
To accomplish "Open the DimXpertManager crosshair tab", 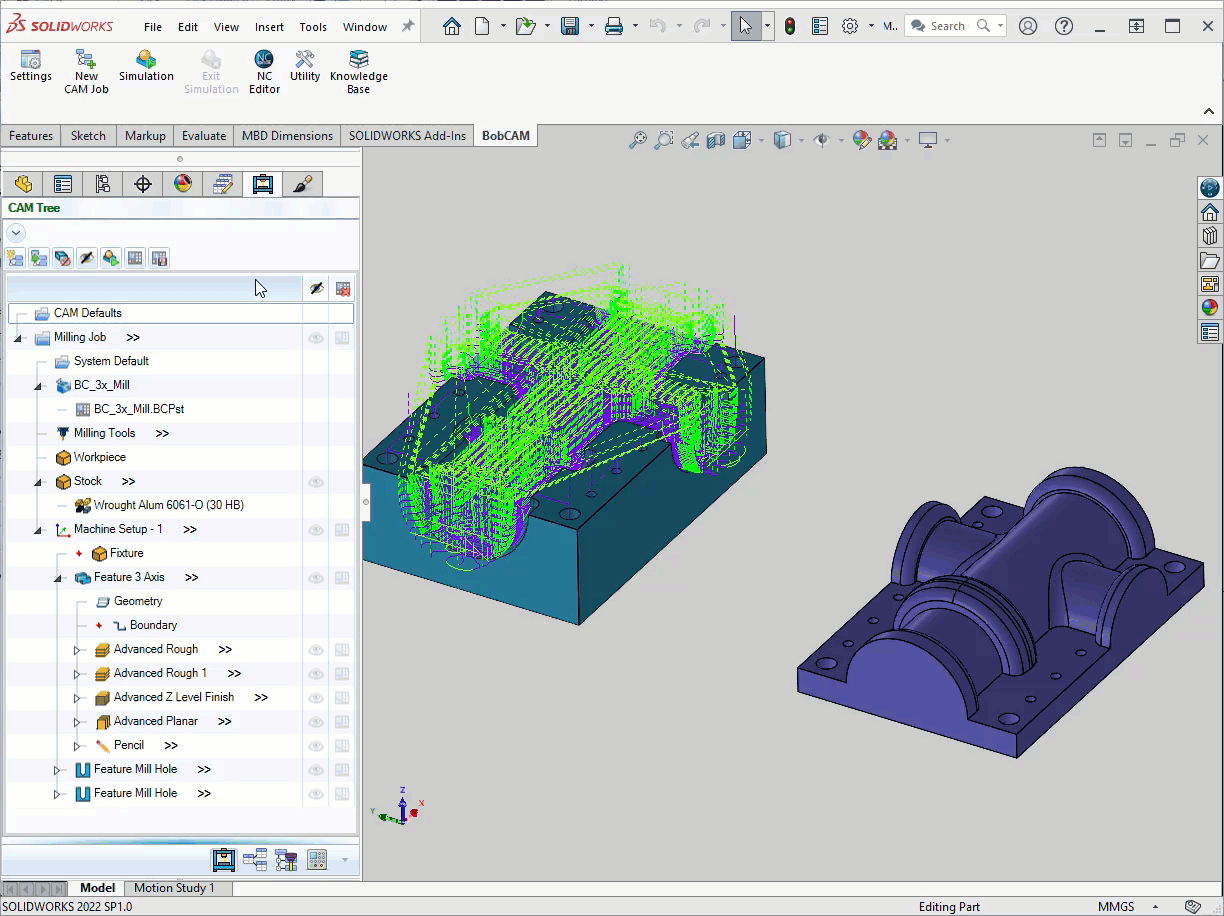I will pyautogui.click(x=143, y=184).
